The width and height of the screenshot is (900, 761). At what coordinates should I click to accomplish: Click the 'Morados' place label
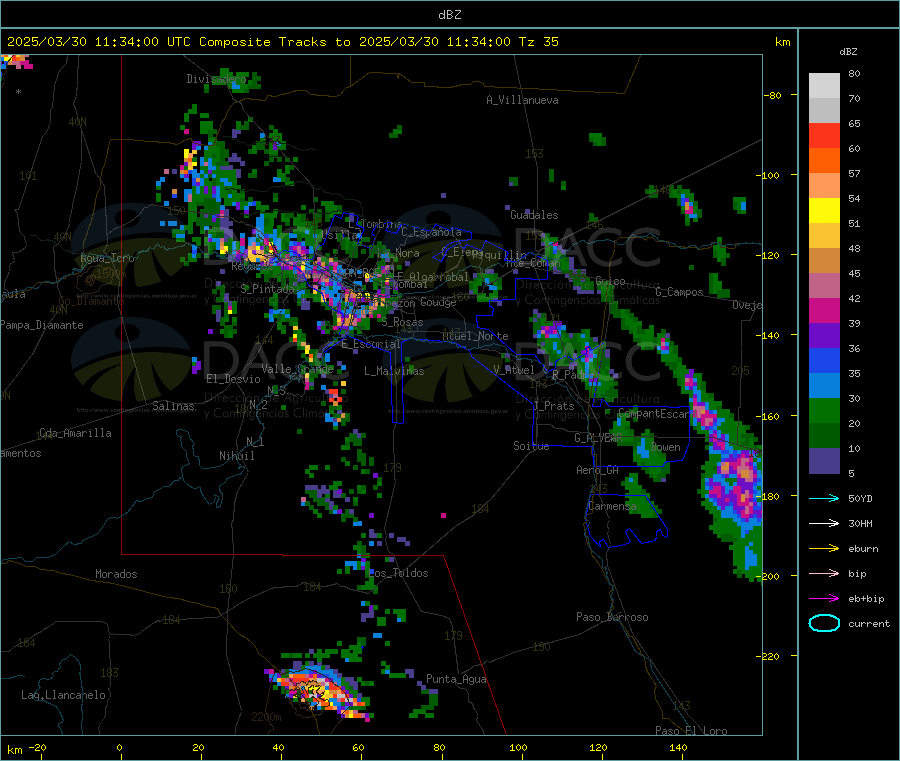pyautogui.click(x=116, y=574)
